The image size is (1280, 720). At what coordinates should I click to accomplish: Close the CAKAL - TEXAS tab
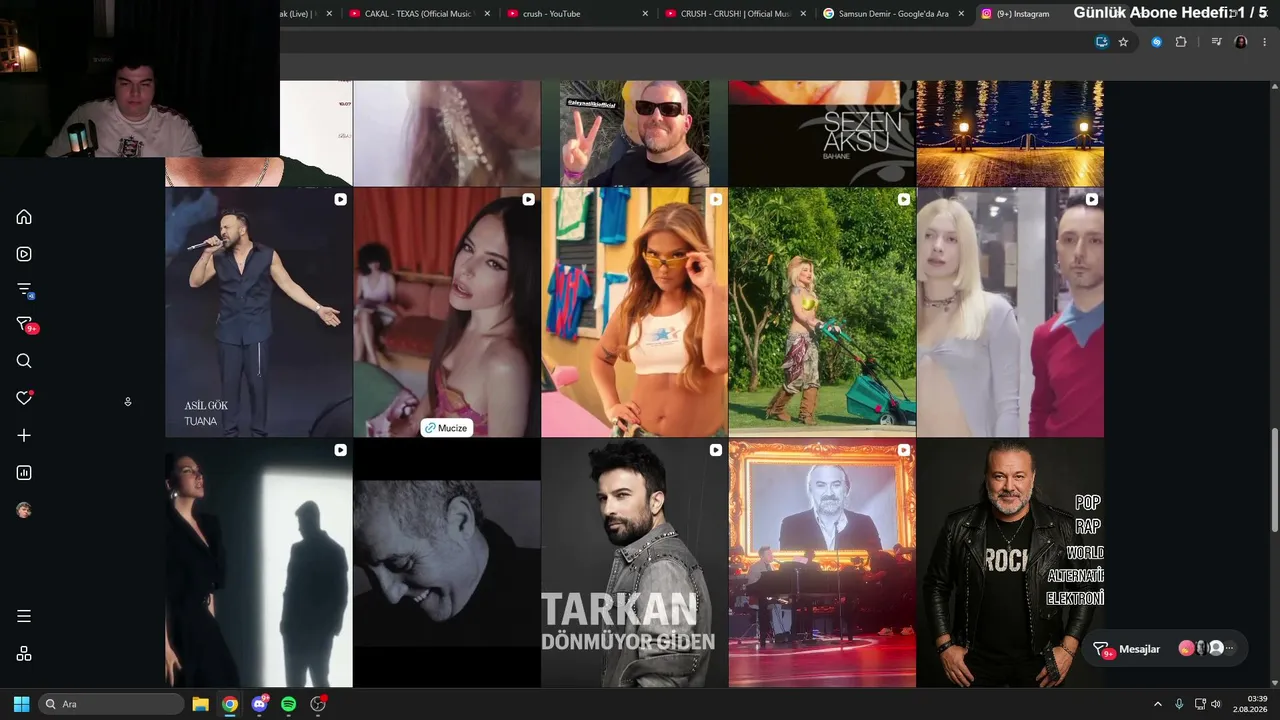(487, 14)
